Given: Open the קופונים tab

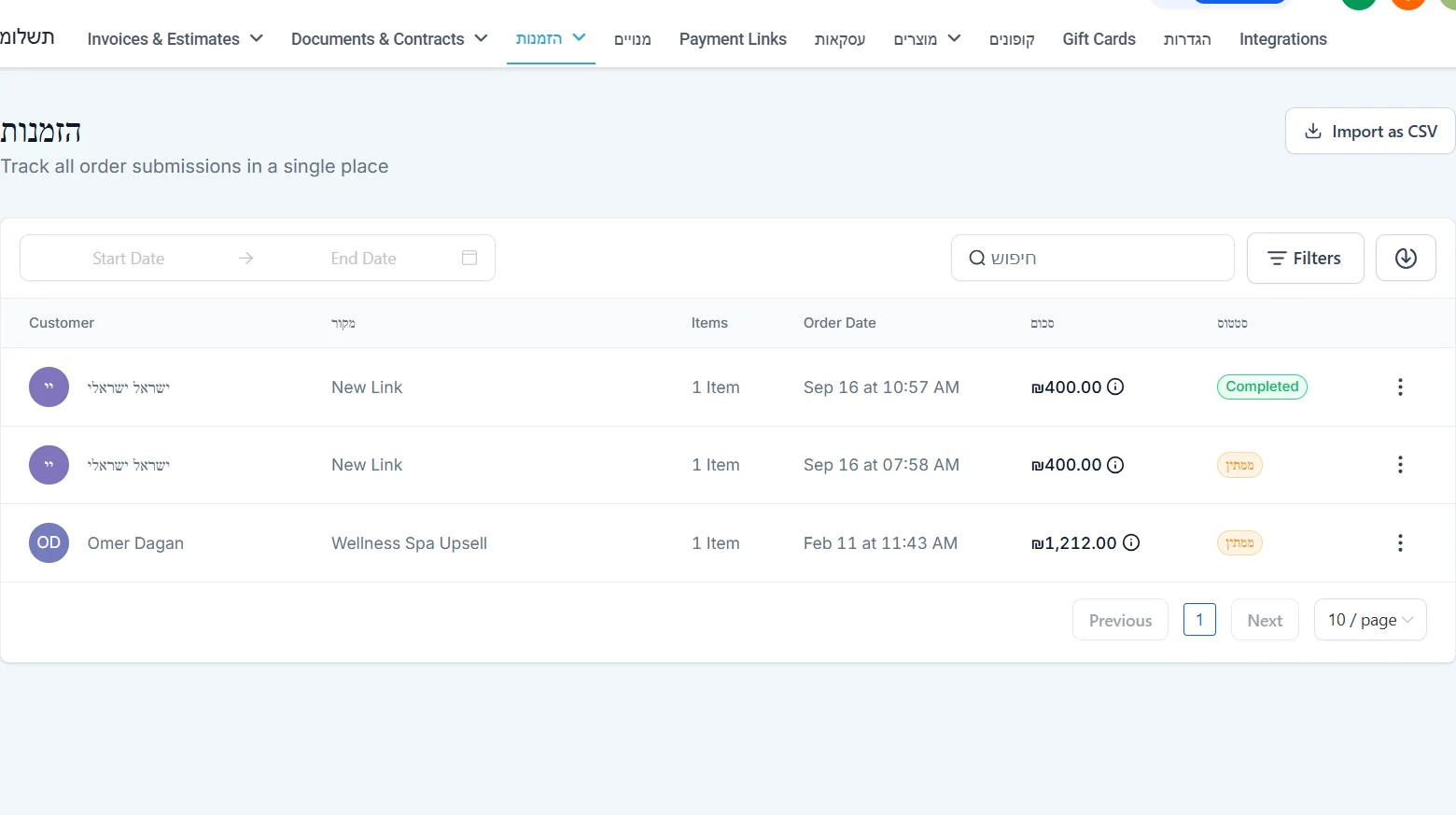Looking at the screenshot, I should [1012, 39].
